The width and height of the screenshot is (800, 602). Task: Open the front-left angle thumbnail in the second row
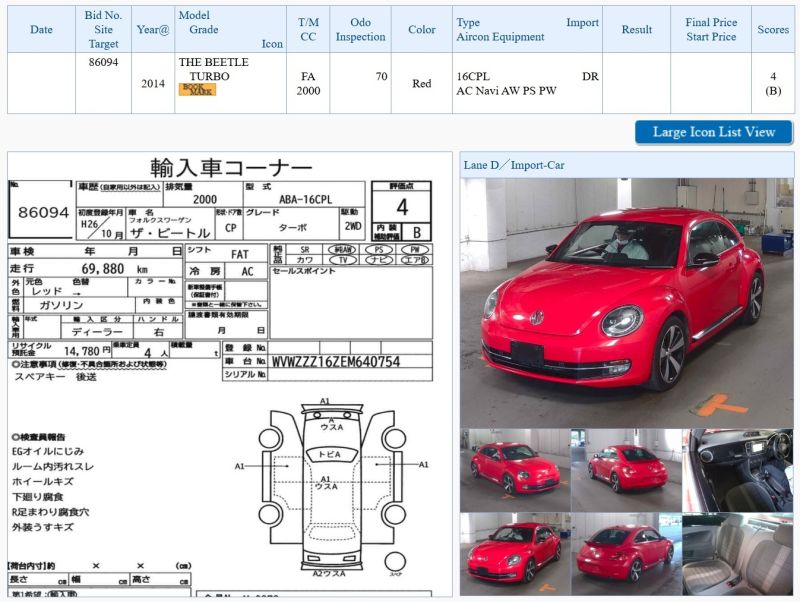[x=515, y=554]
